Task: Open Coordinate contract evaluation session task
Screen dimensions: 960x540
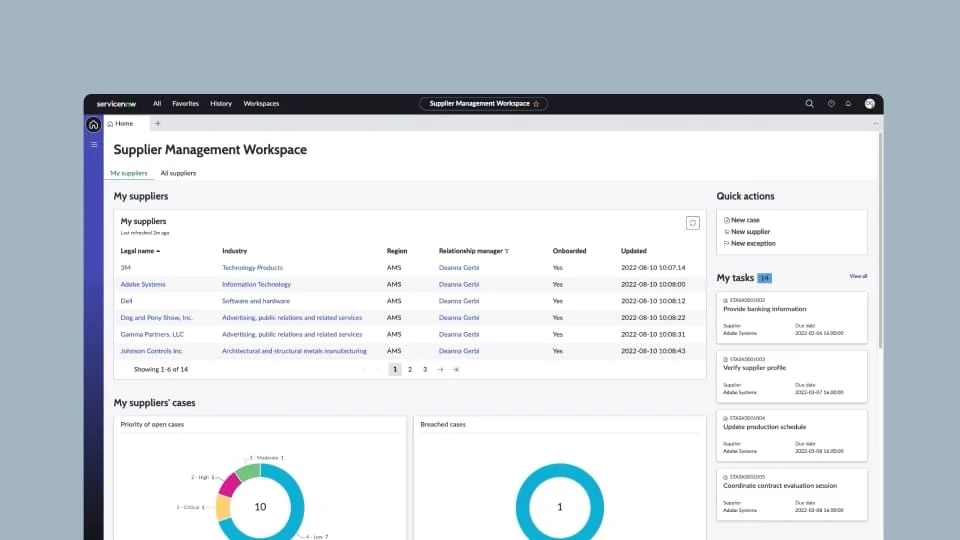Action: [792, 494]
